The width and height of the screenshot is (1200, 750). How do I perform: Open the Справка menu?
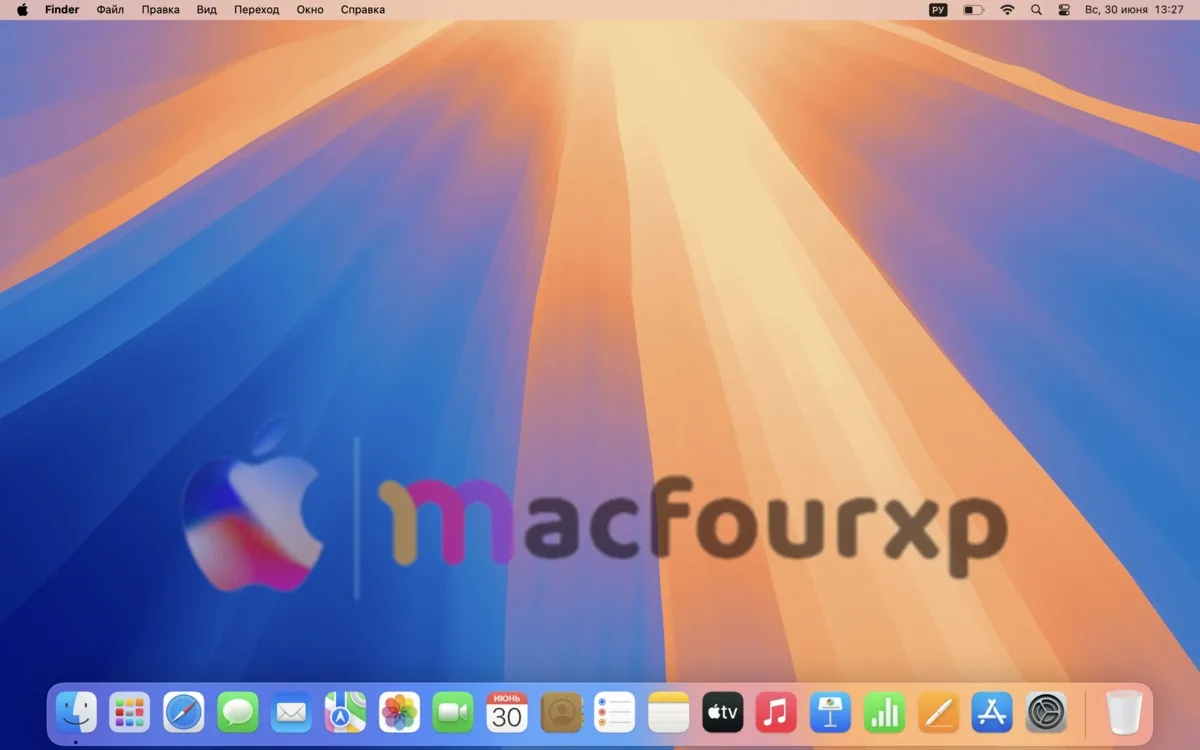(x=363, y=10)
